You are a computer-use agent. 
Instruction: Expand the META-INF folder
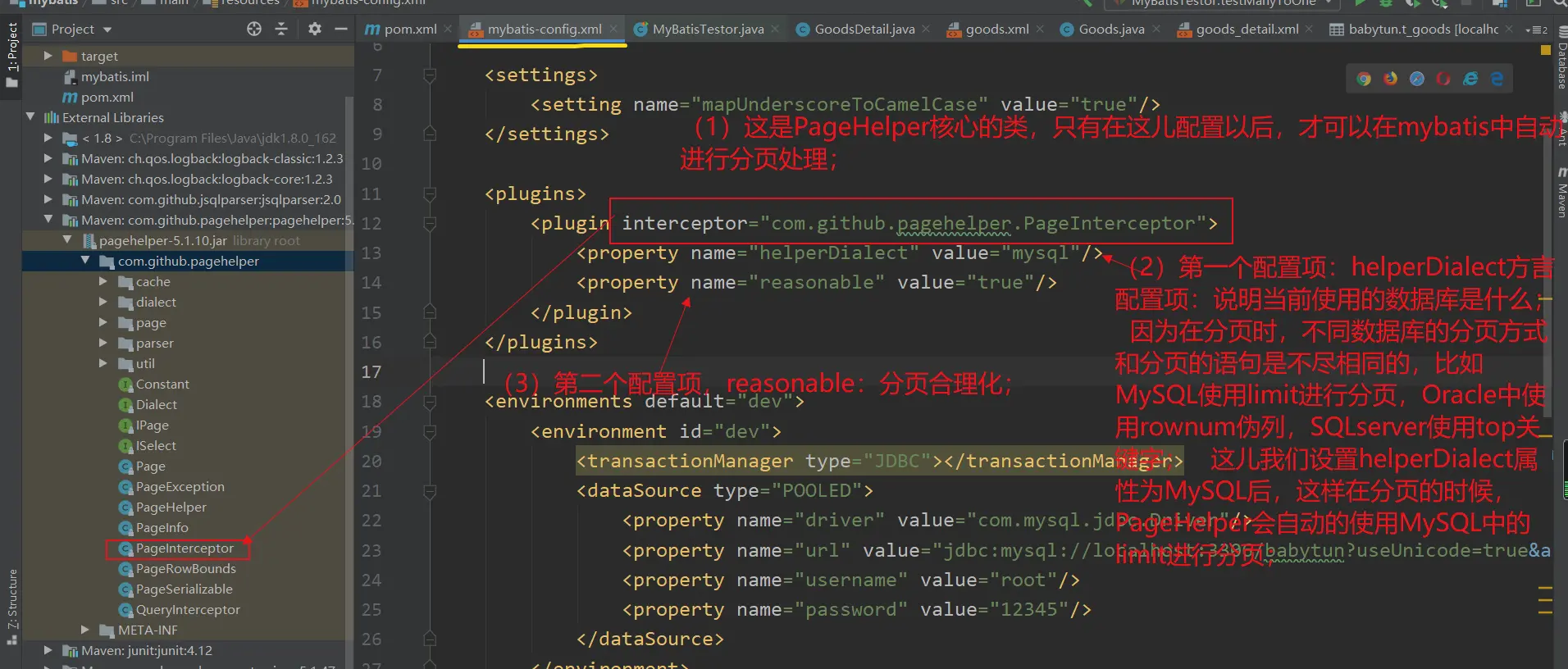(85, 630)
